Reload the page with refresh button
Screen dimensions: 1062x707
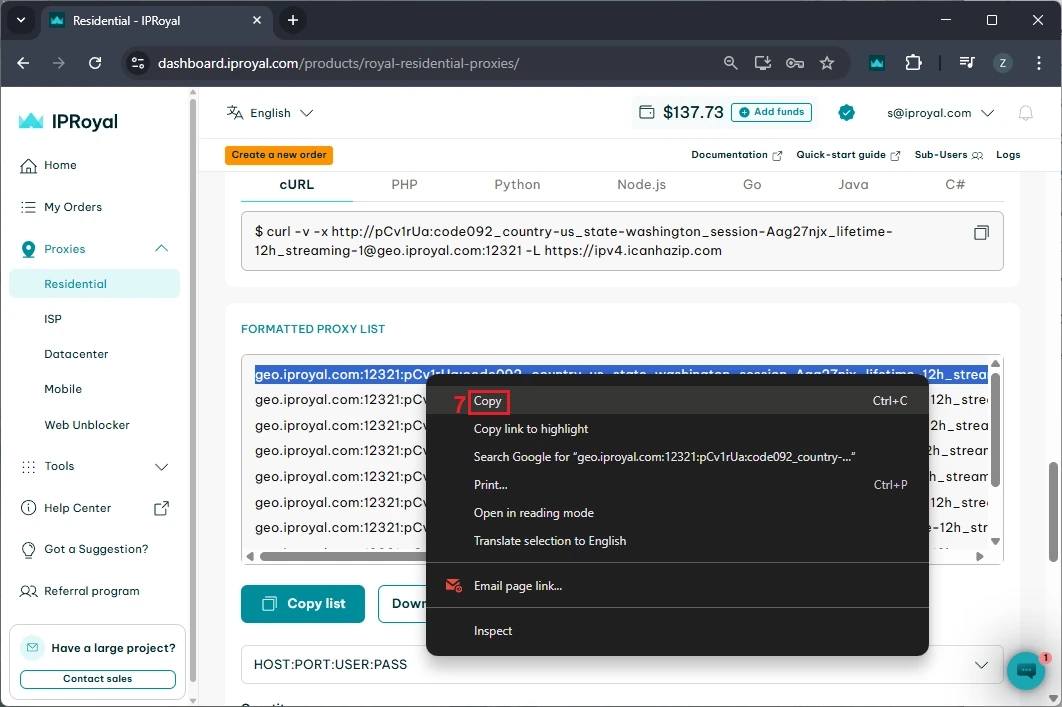[95, 63]
